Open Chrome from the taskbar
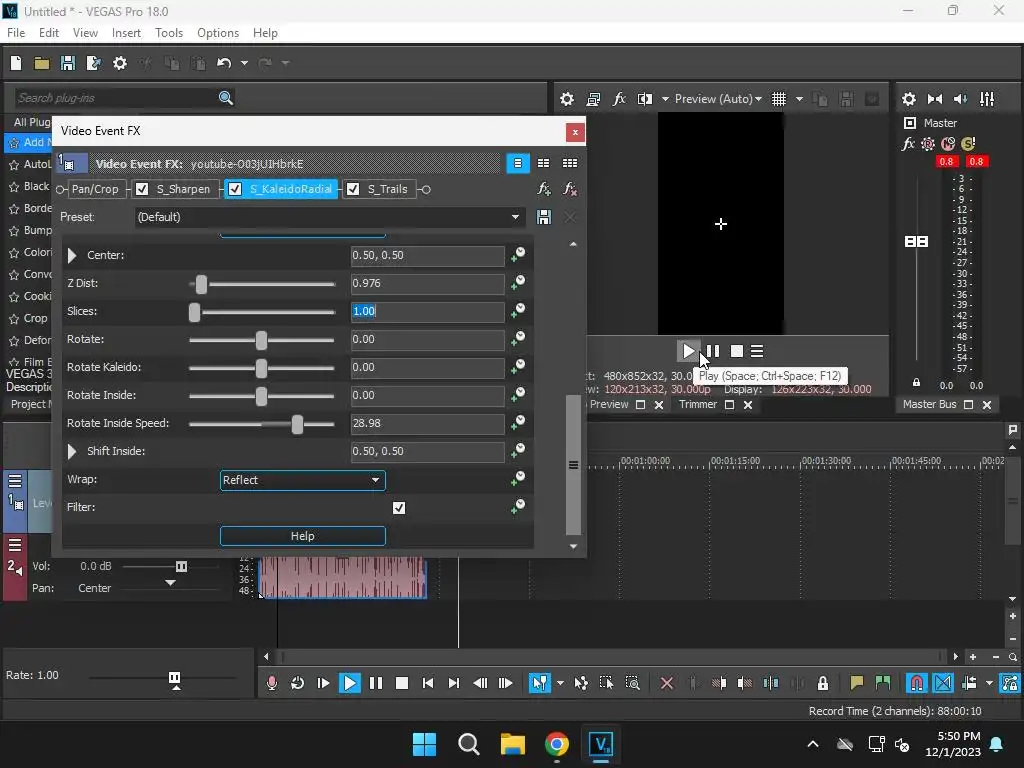This screenshot has height=768, width=1024. coord(556,744)
